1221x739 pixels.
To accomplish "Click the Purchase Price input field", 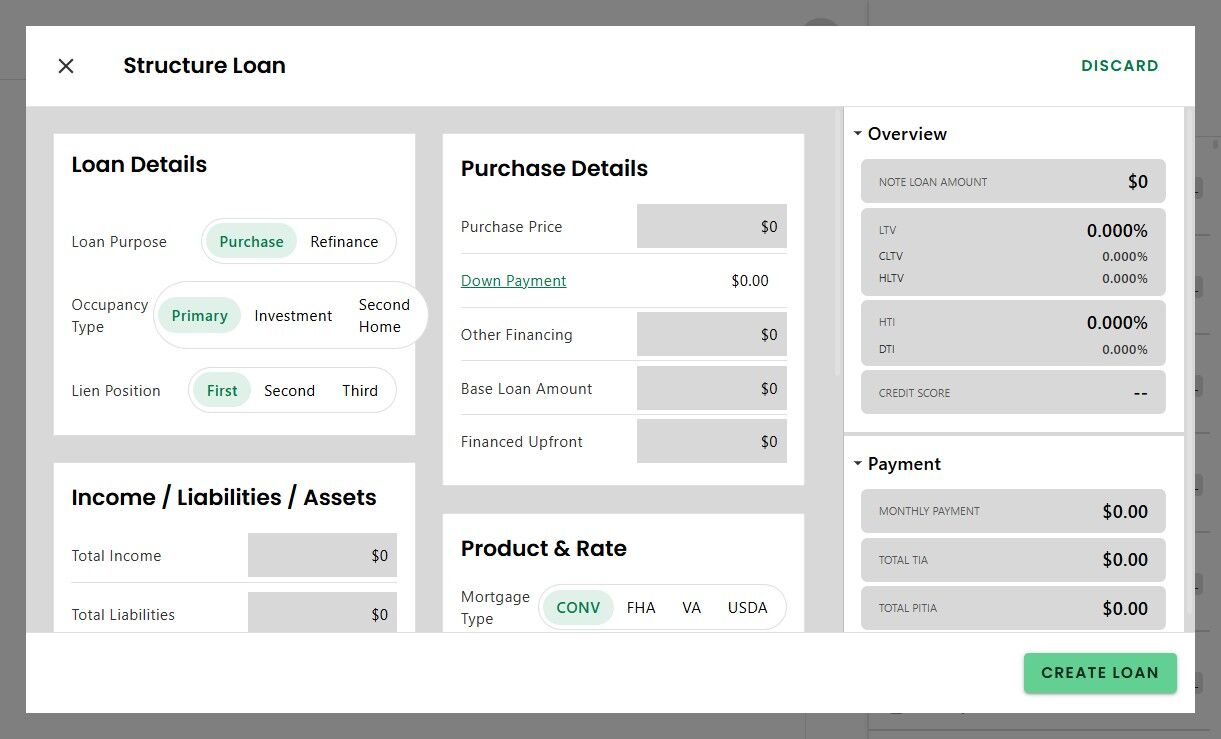I will coord(712,227).
